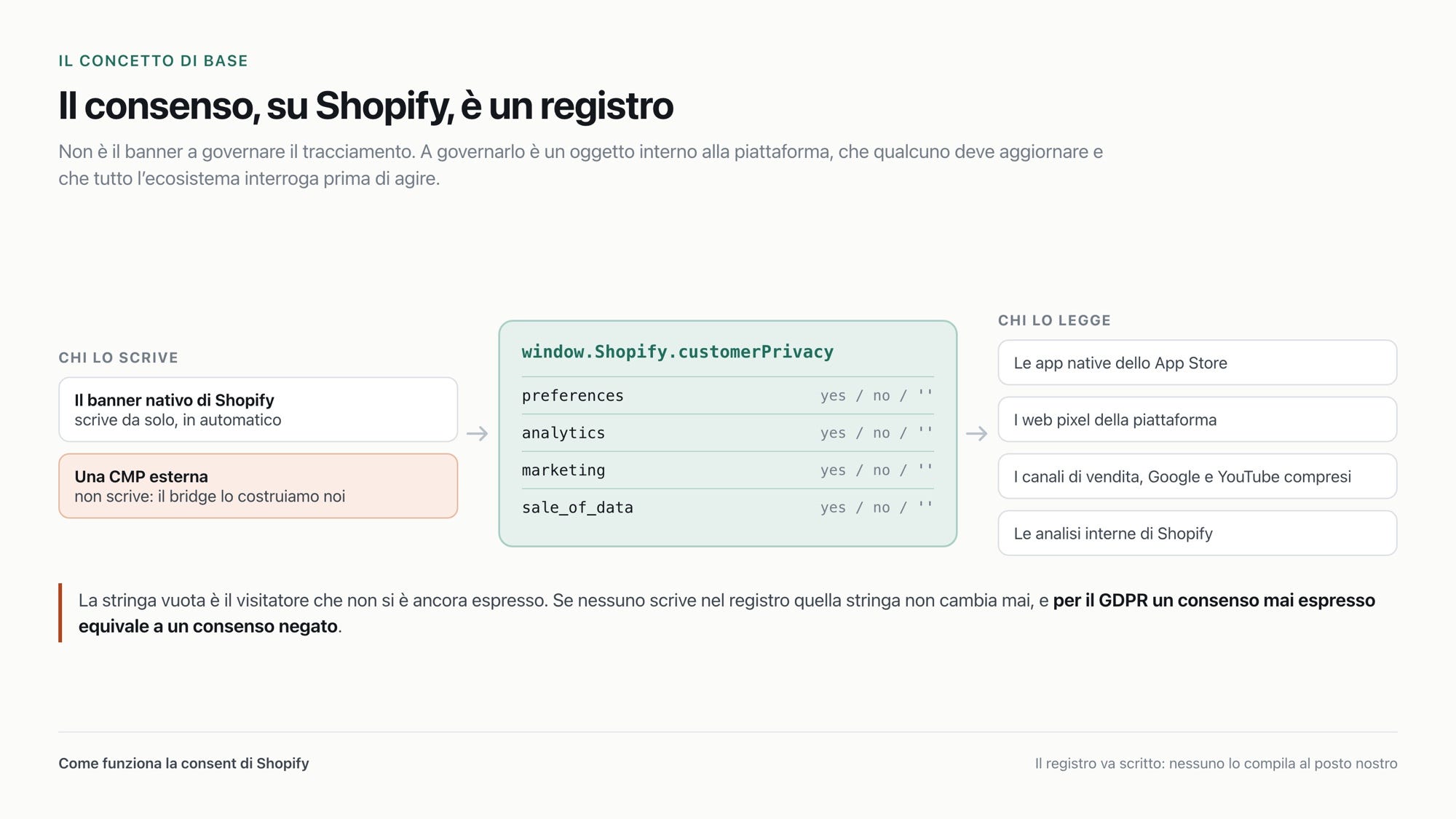Click the "IL CONCETTO DI BASE" eyebrow label
Screen dimensions: 1456x819
pyautogui.click(x=153, y=61)
